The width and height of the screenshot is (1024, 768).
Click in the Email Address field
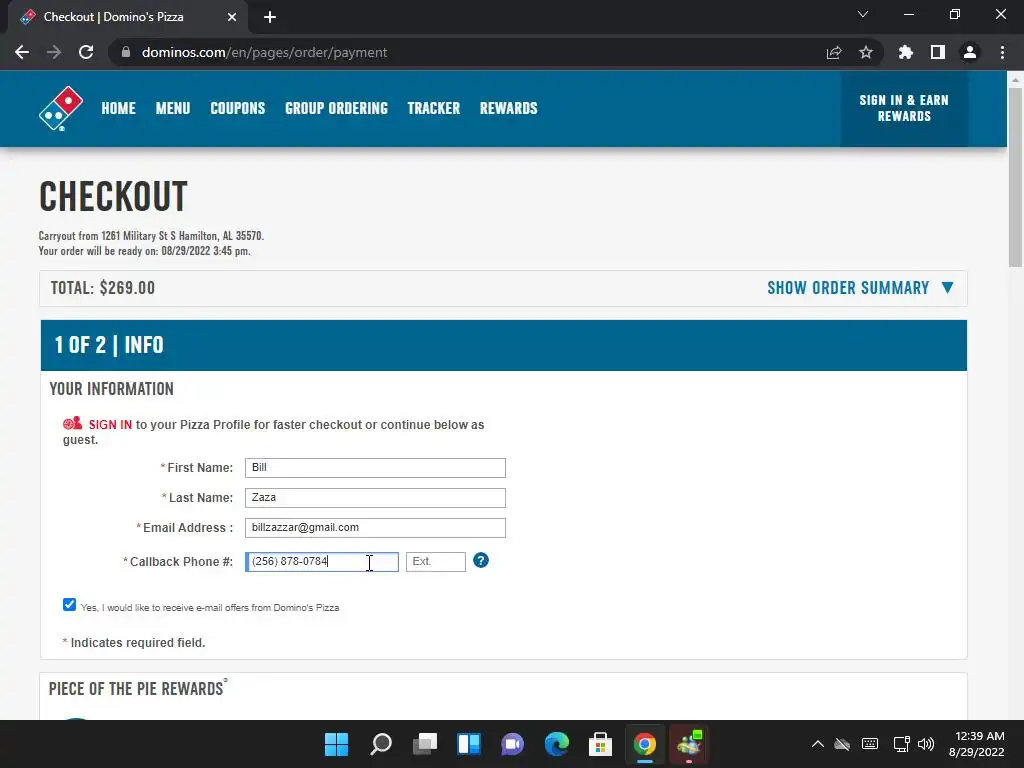pos(375,528)
